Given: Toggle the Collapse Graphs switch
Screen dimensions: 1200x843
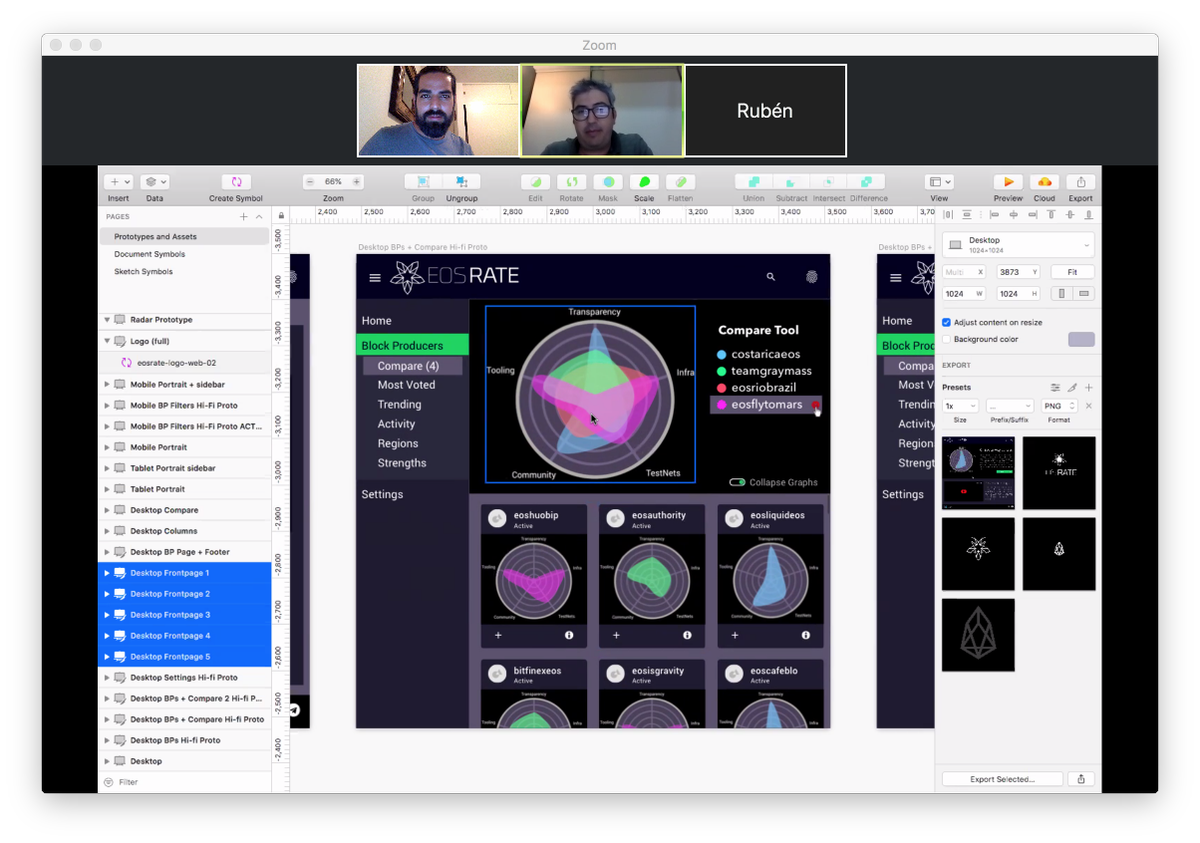Looking at the screenshot, I should [738, 482].
